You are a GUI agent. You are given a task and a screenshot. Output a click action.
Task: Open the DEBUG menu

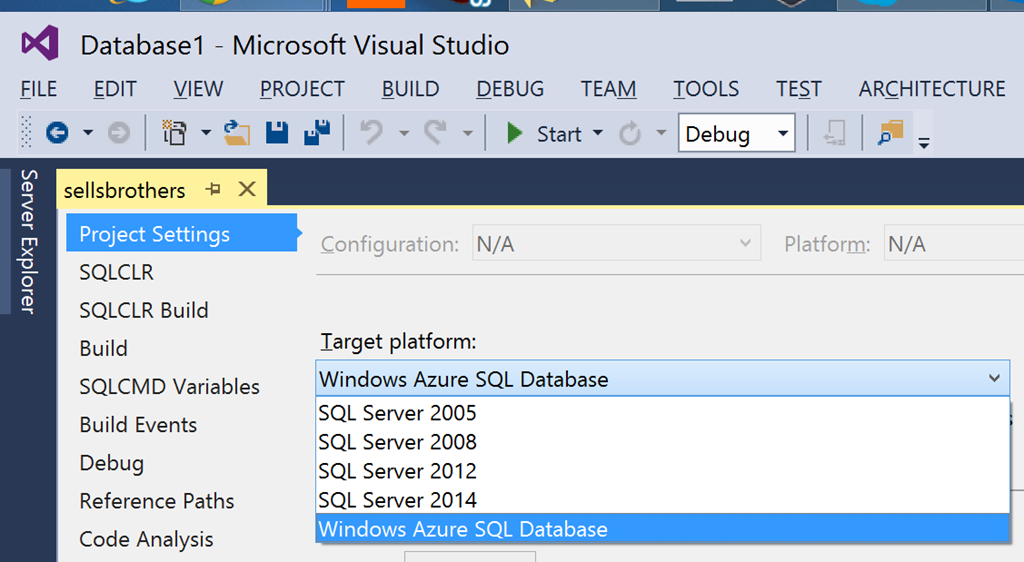click(x=510, y=89)
